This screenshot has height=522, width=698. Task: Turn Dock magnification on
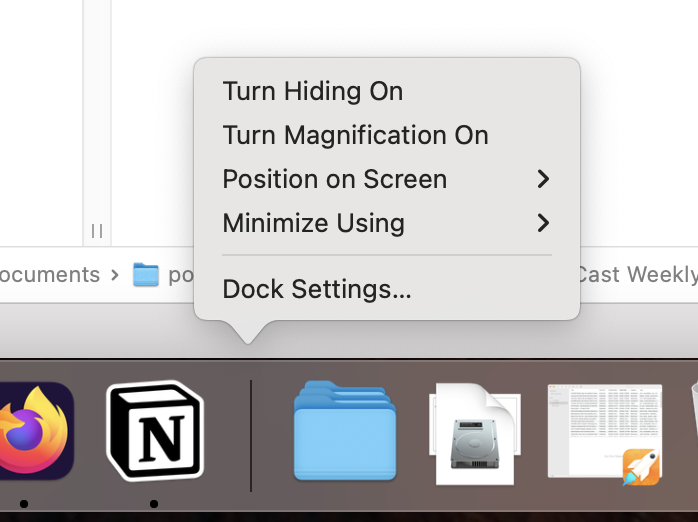coord(355,135)
